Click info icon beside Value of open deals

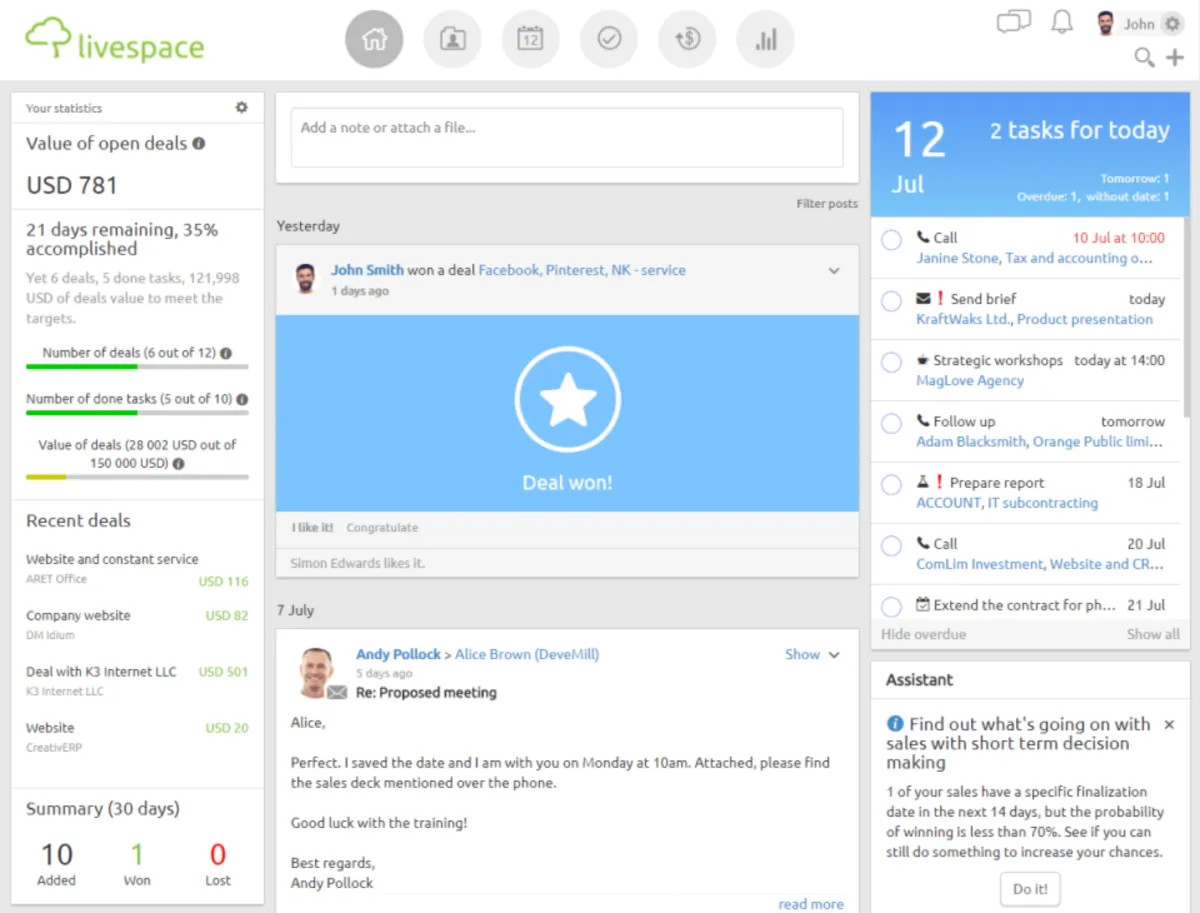tap(198, 143)
